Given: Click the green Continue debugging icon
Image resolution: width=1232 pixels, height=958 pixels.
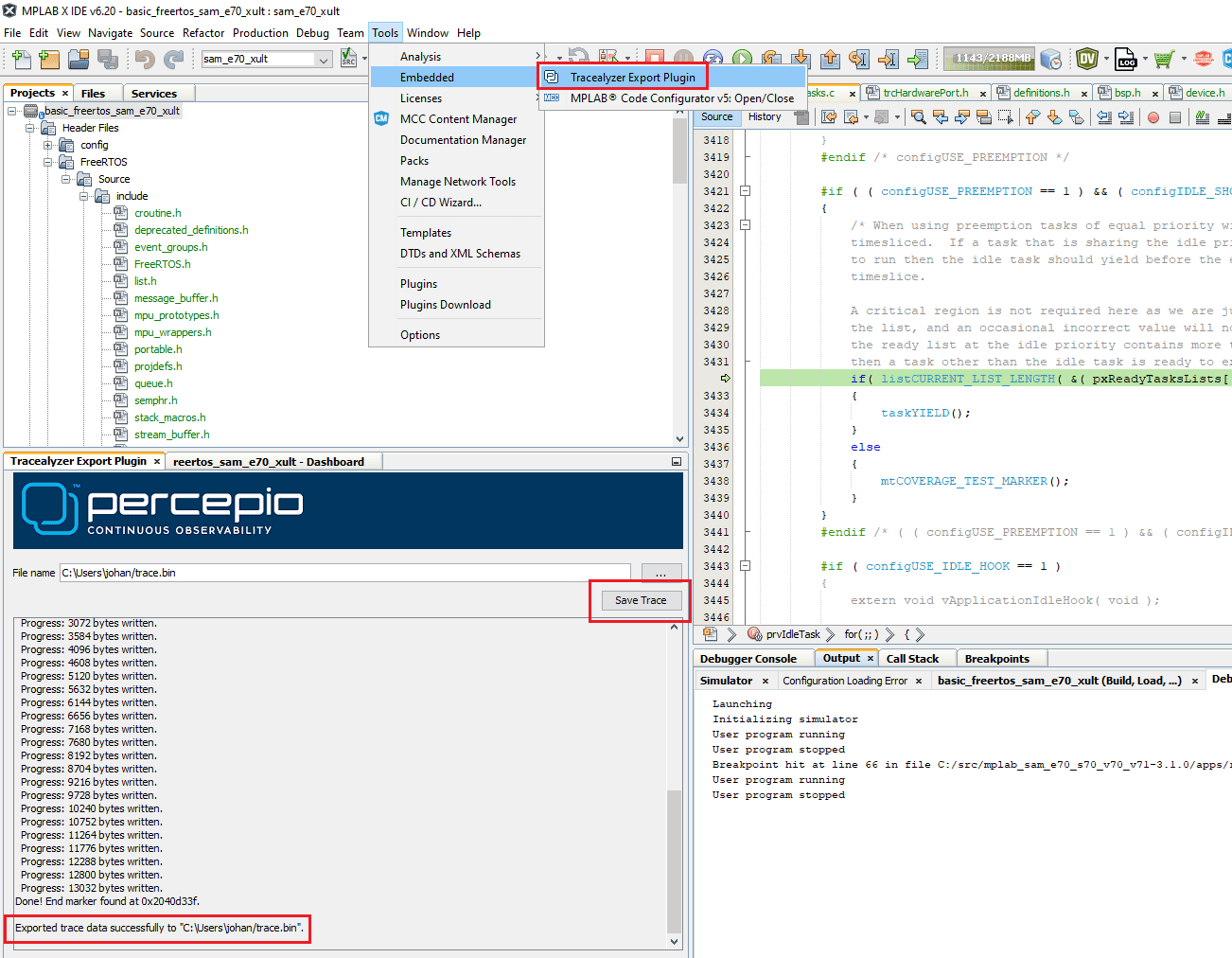Looking at the screenshot, I should [x=742, y=59].
